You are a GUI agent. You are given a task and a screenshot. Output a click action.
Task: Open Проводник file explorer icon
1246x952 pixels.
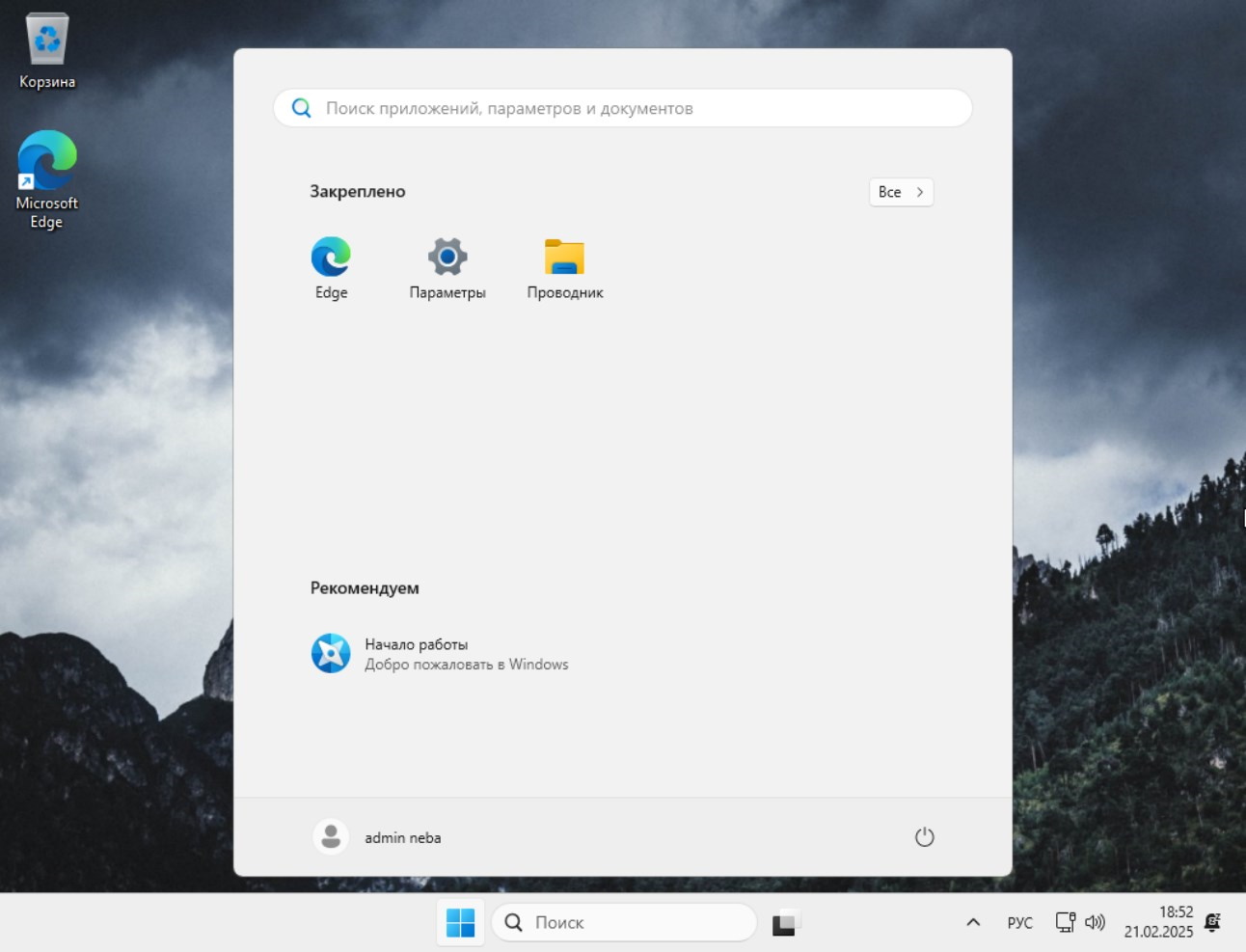(565, 267)
